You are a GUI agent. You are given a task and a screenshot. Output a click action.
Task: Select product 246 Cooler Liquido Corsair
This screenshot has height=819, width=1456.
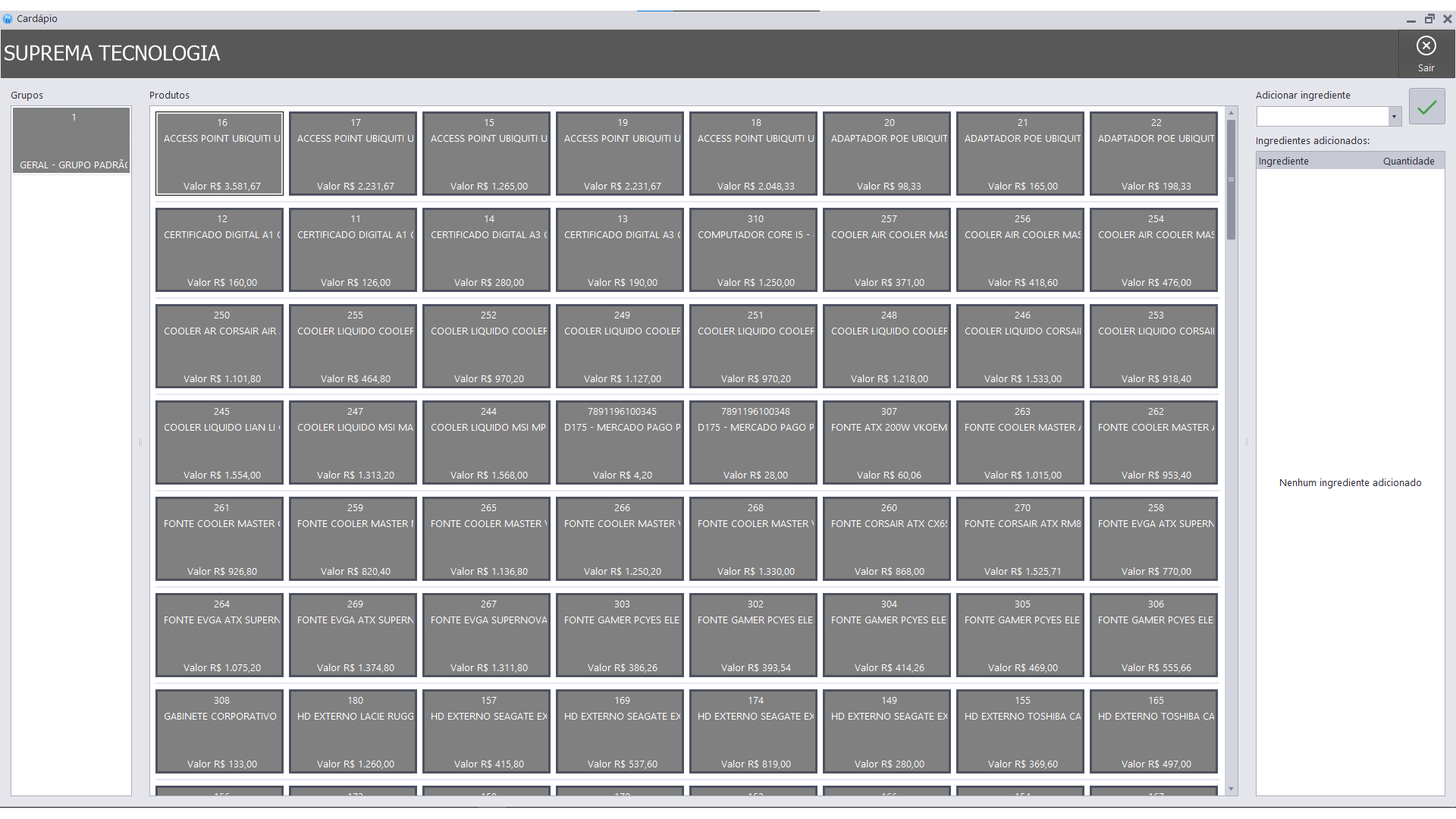pos(1020,347)
